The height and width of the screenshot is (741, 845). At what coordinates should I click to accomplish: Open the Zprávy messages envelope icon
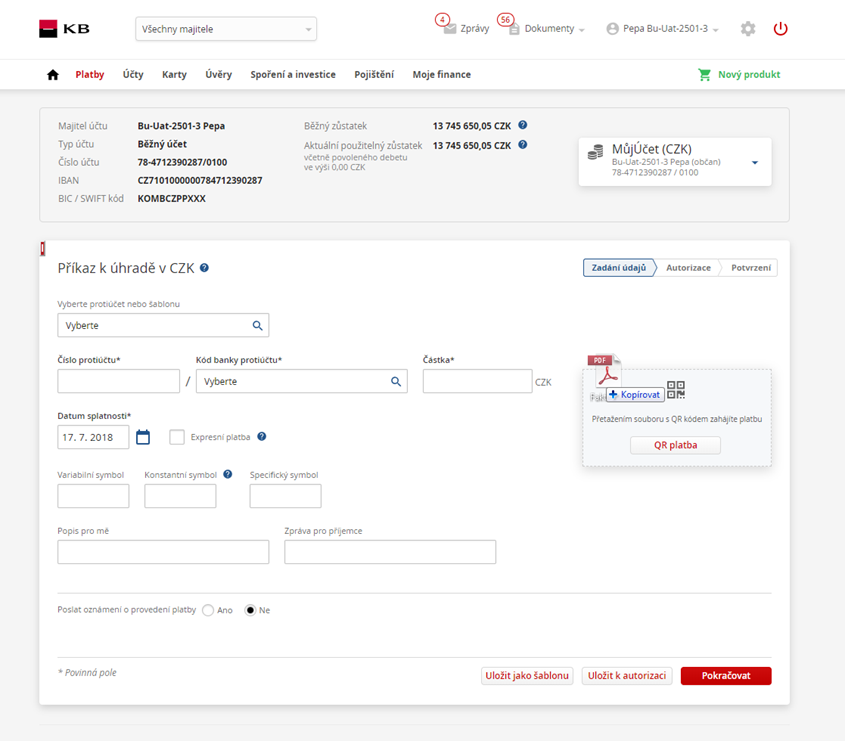click(450, 29)
